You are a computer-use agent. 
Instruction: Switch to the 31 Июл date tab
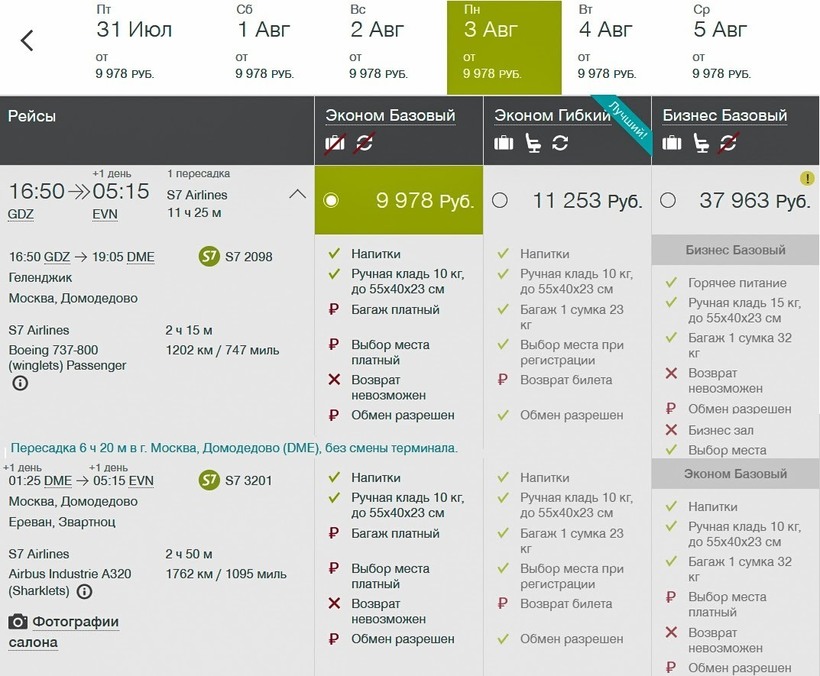[x=134, y=47]
